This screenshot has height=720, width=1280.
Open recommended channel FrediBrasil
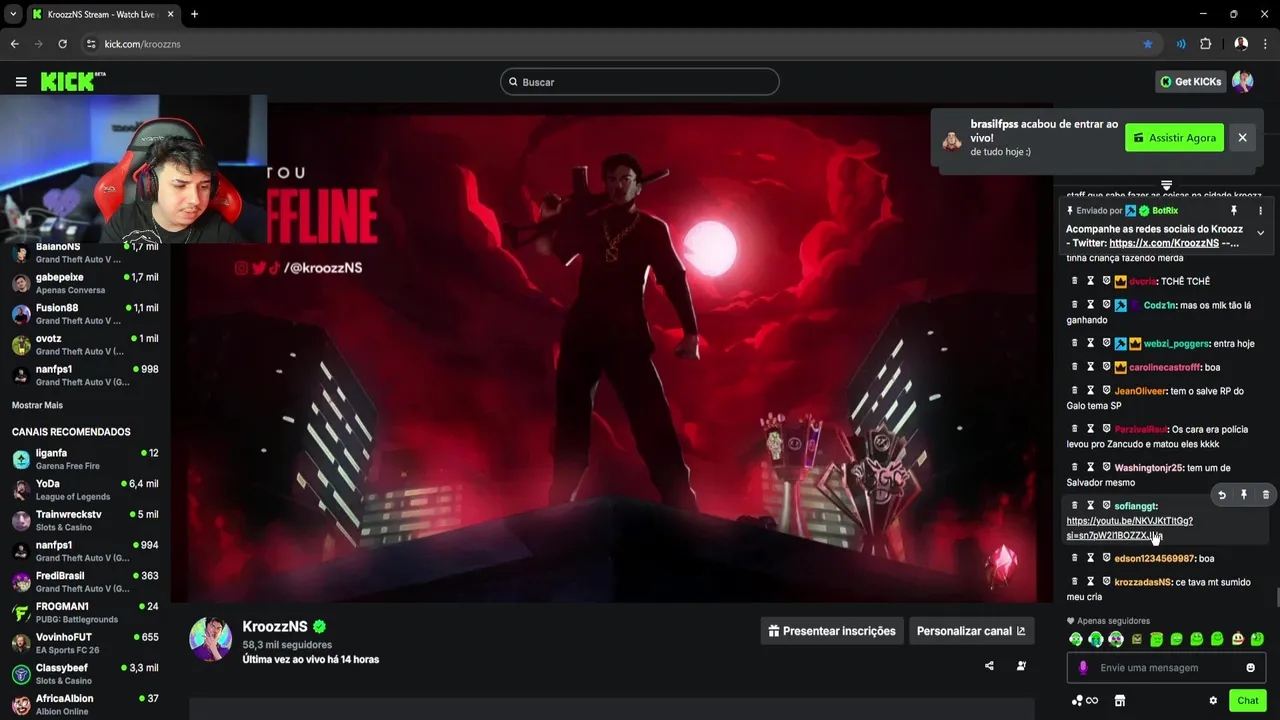click(x=85, y=582)
